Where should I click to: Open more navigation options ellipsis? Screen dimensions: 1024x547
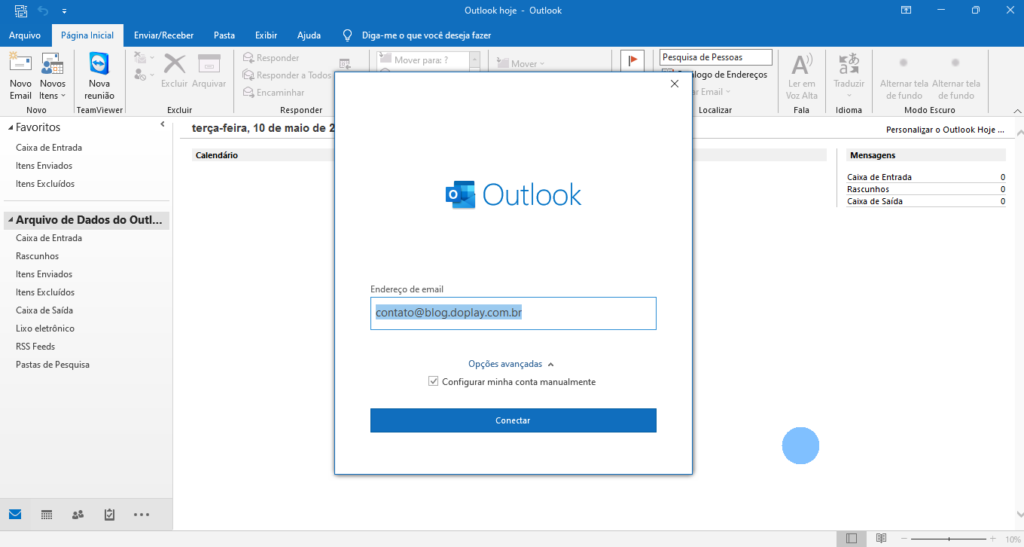point(141,514)
